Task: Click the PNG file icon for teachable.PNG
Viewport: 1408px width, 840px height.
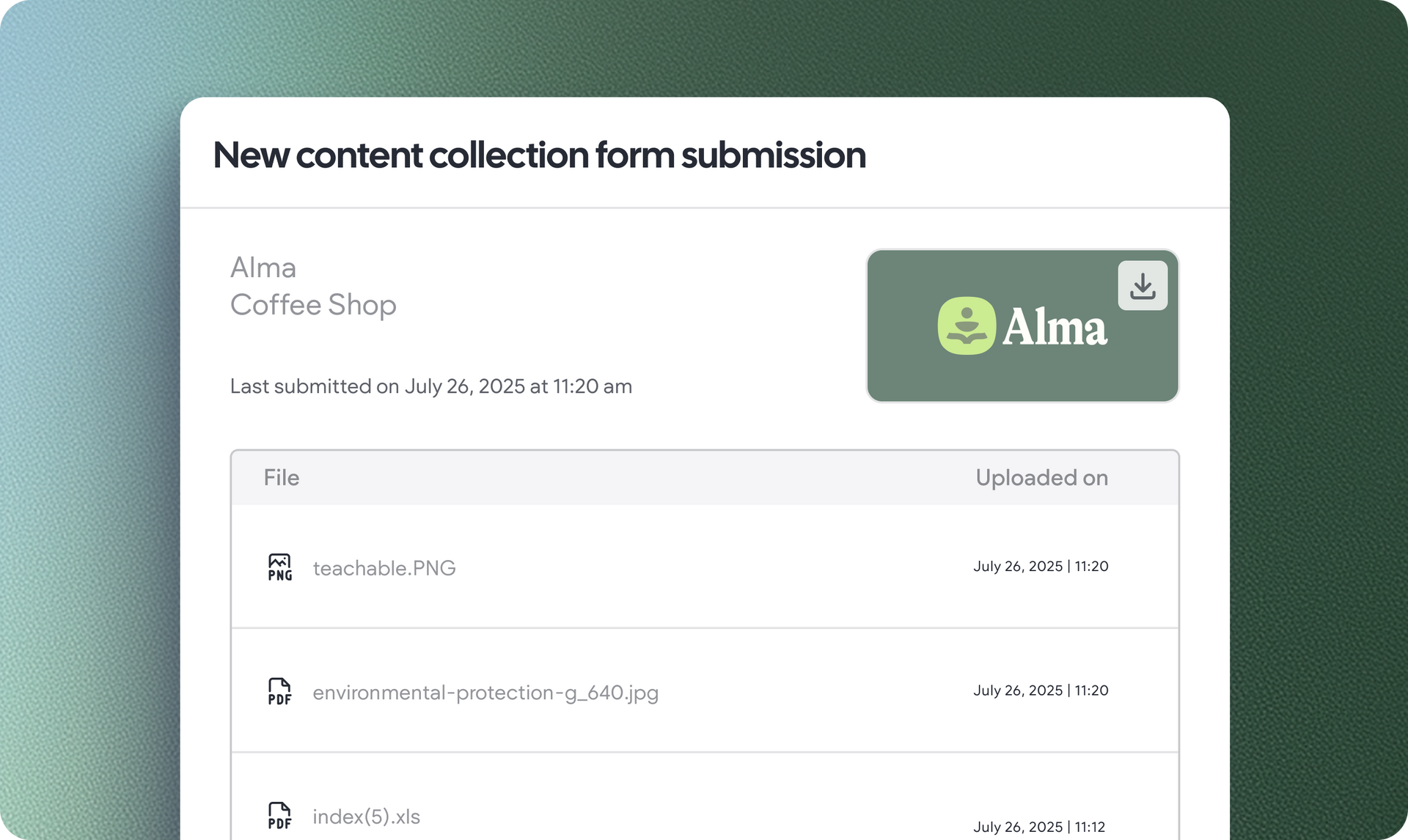Action: pos(279,567)
